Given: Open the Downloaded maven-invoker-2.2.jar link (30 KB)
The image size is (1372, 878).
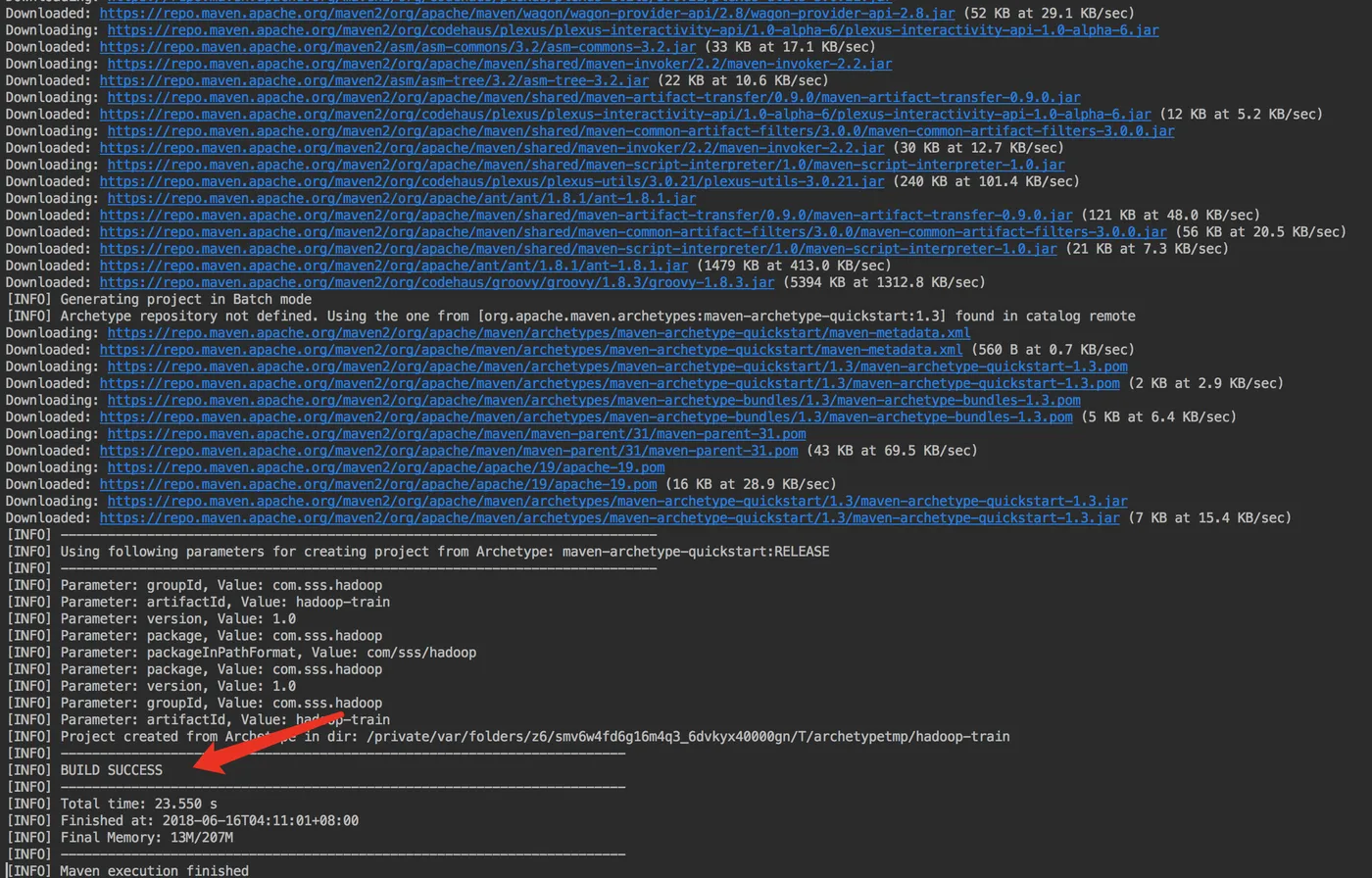Looking at the screenshot, I should click(x=492, y=147).
